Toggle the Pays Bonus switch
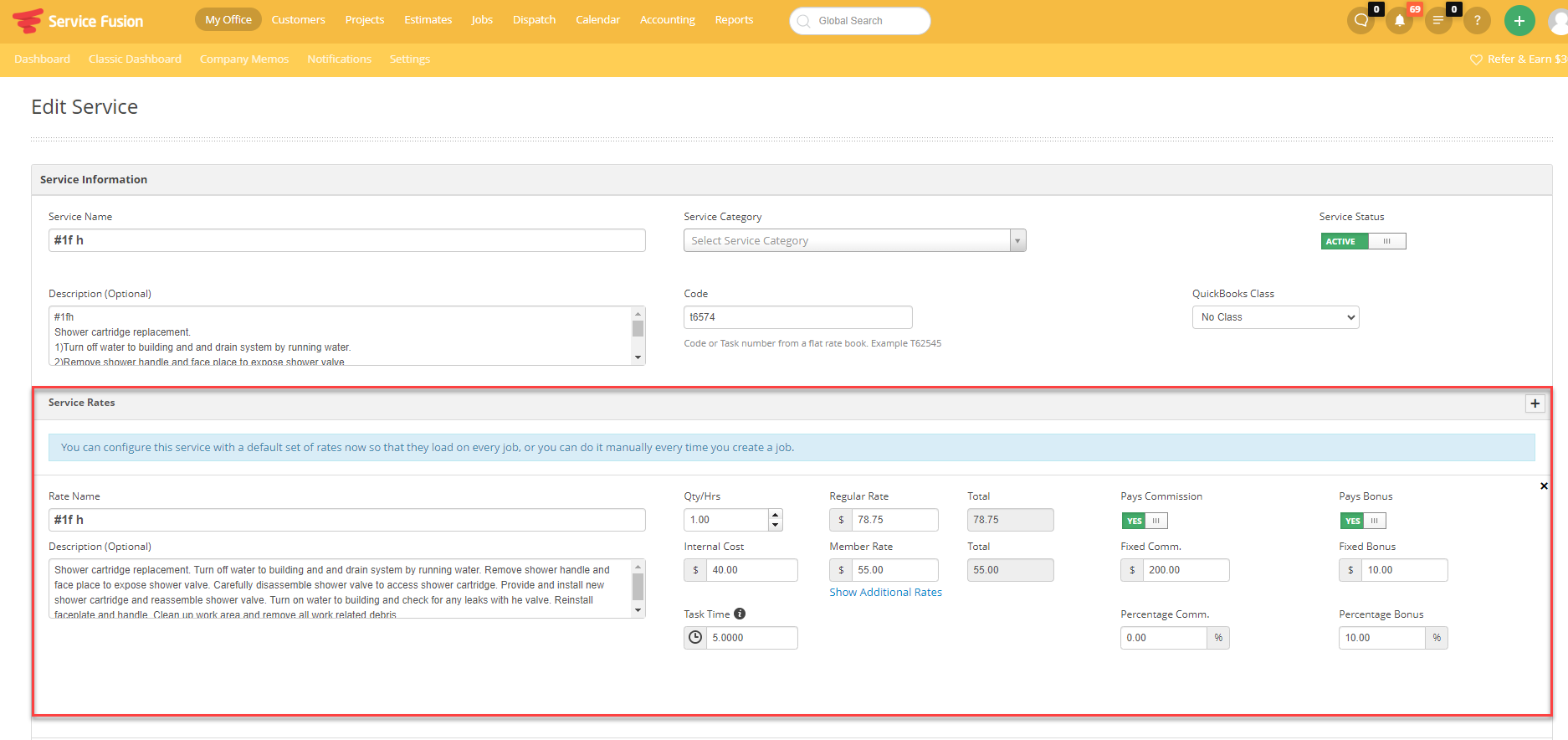The width and height of the screenshot is (1568, 740). [x=1362, y=521]
